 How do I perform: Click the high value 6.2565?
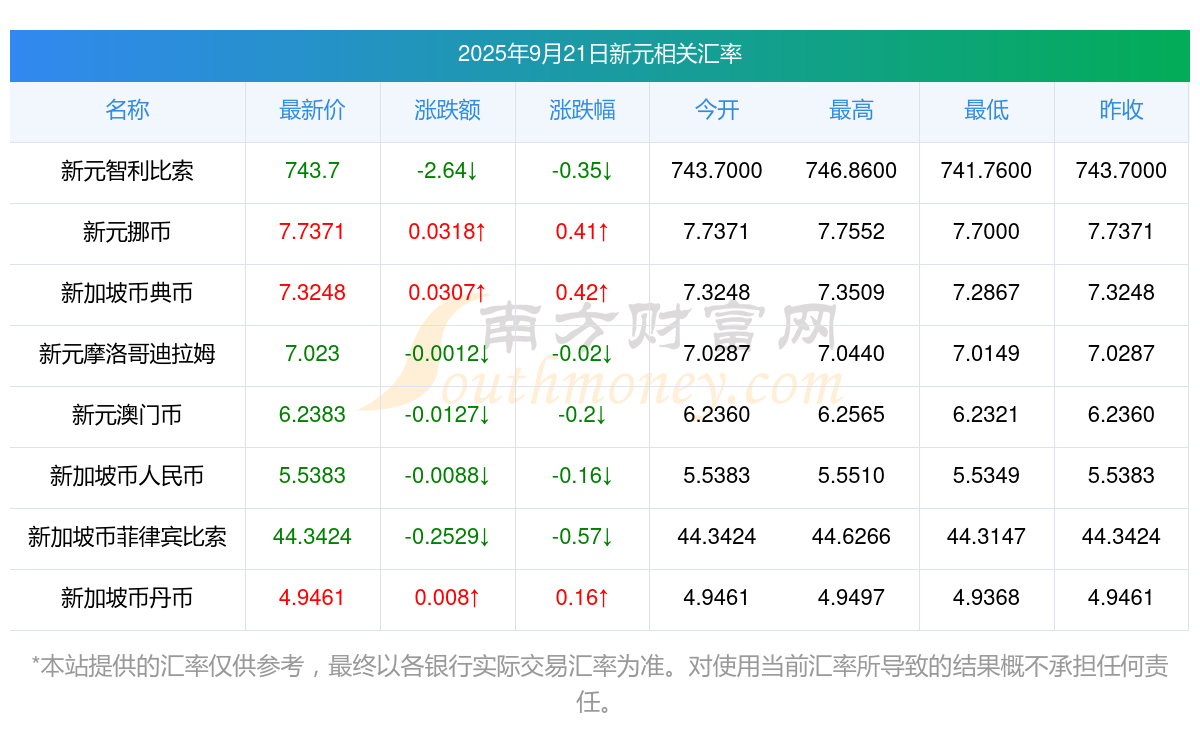point(851,415)
